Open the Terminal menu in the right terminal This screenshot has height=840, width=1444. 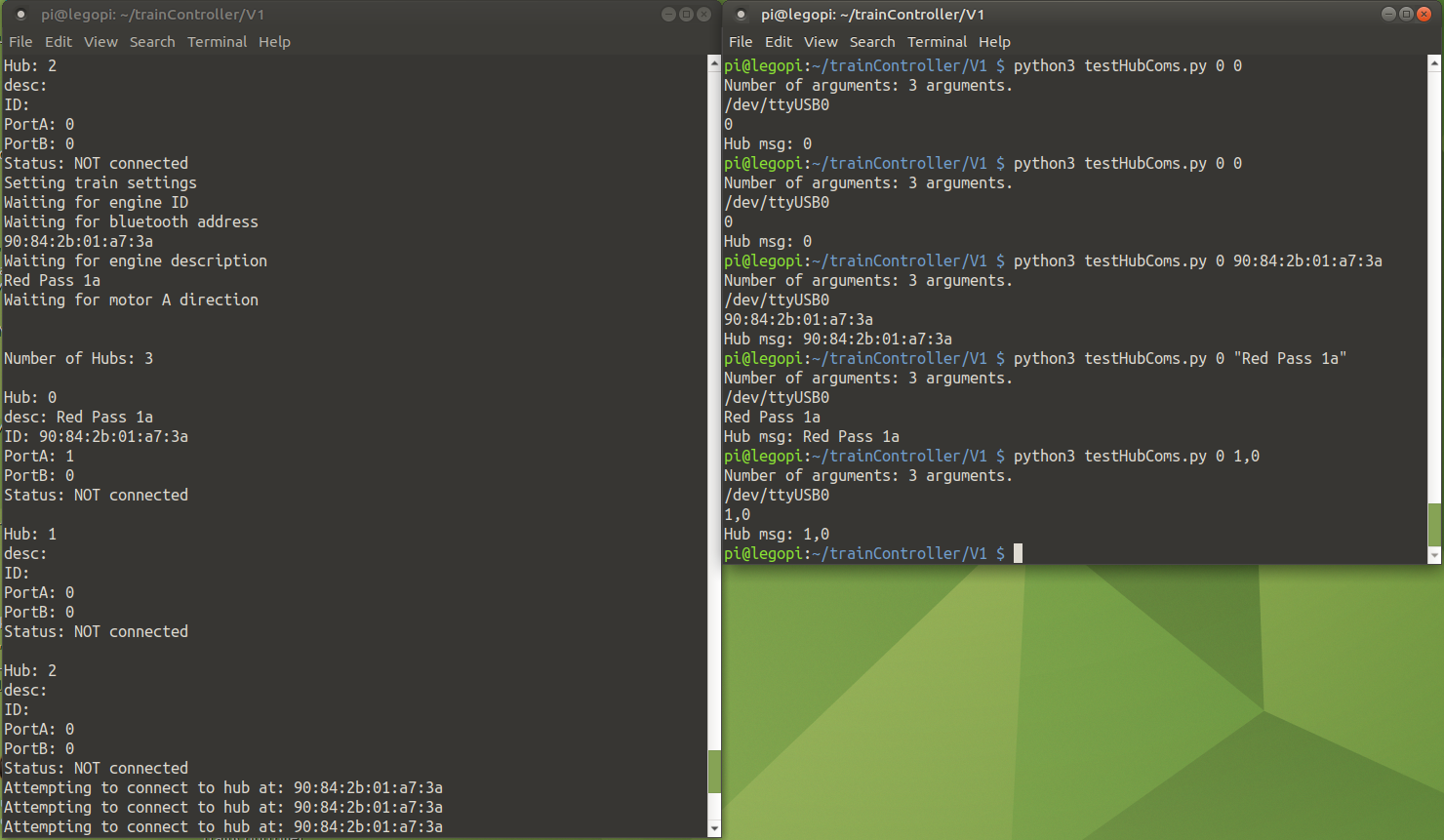click(937, 42)
